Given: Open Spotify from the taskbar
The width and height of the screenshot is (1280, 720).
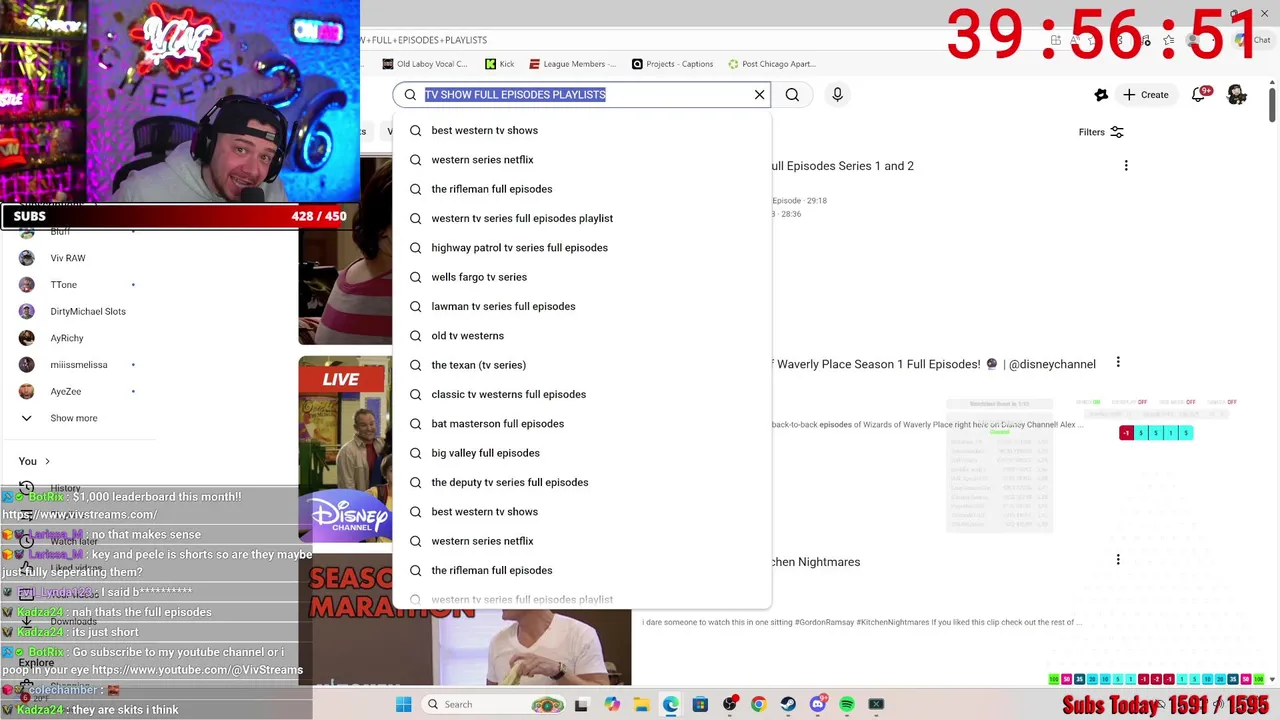Looking at the screenshot, I should tap(847, 704).
